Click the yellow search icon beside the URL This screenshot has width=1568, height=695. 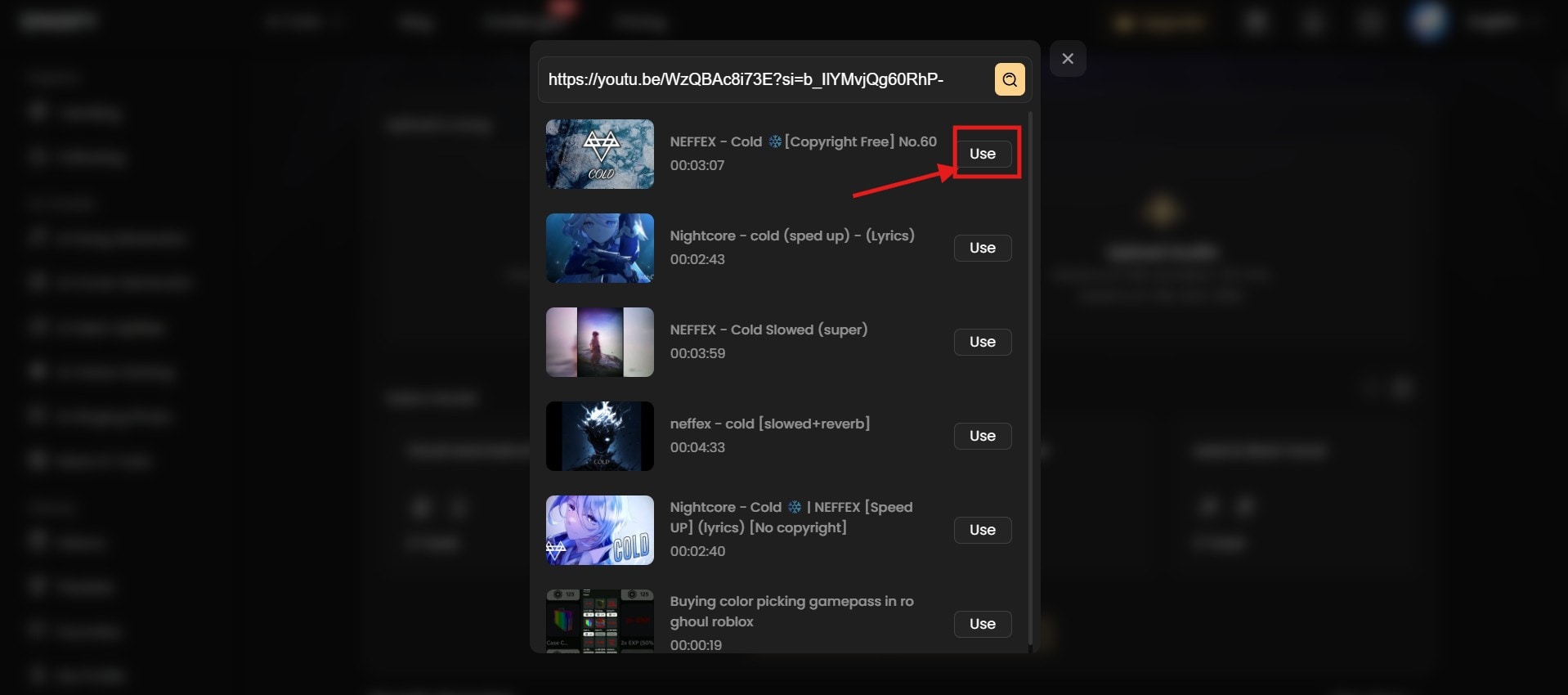(1010, 79)
